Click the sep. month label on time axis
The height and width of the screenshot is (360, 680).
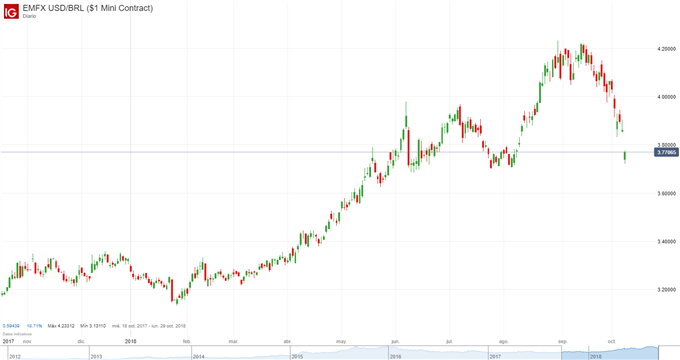pyautogui.click(x=562, y=342)
